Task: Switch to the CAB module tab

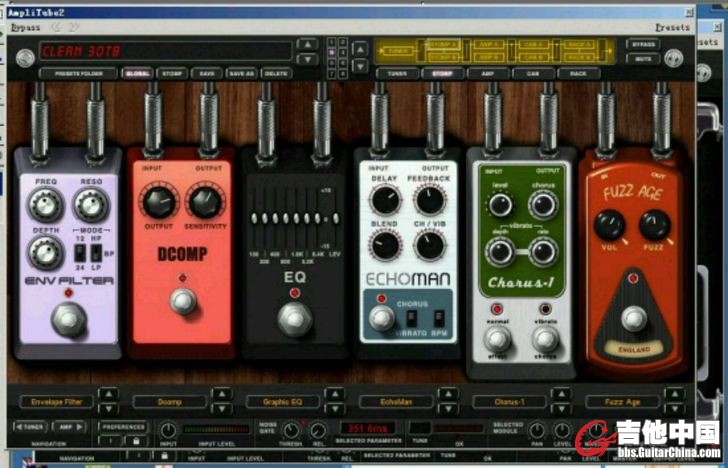Action: click(533, 73)
